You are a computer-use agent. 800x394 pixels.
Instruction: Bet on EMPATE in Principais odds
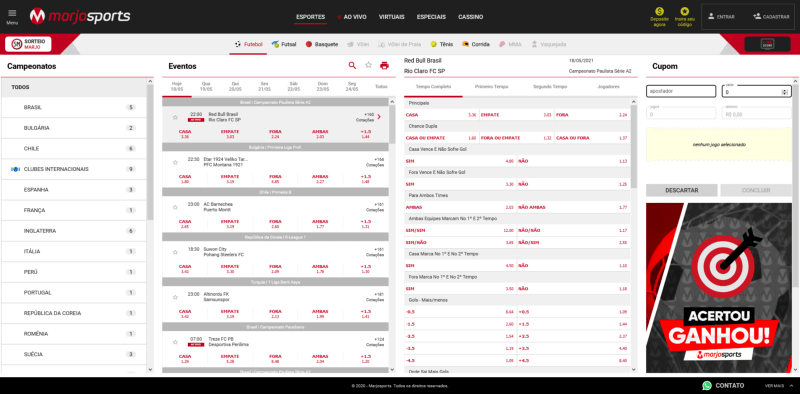point(516,115)
